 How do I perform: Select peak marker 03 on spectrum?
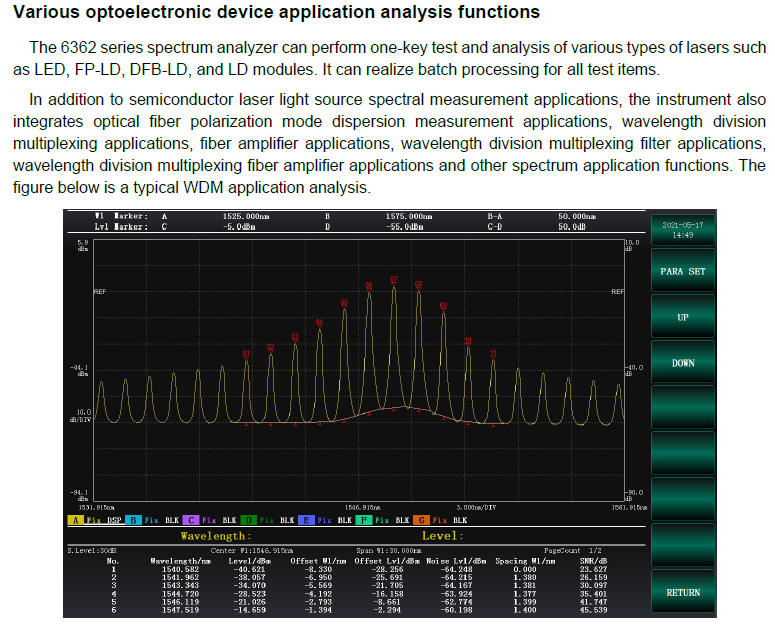point(295,337)
